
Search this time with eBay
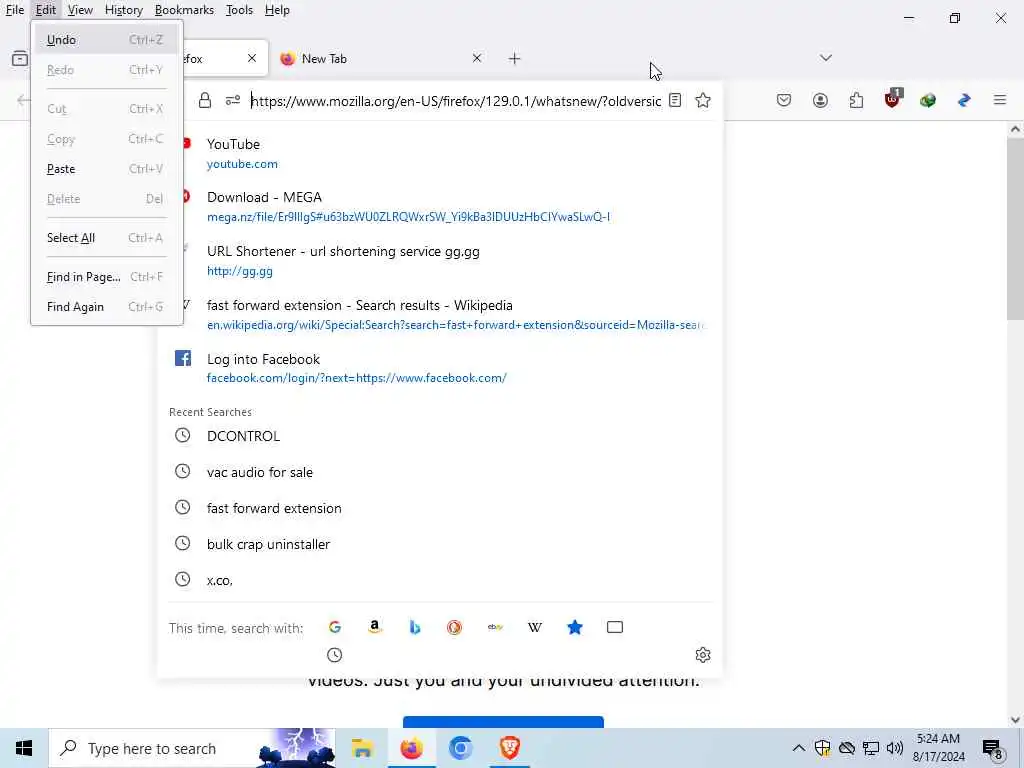point(495,627)
